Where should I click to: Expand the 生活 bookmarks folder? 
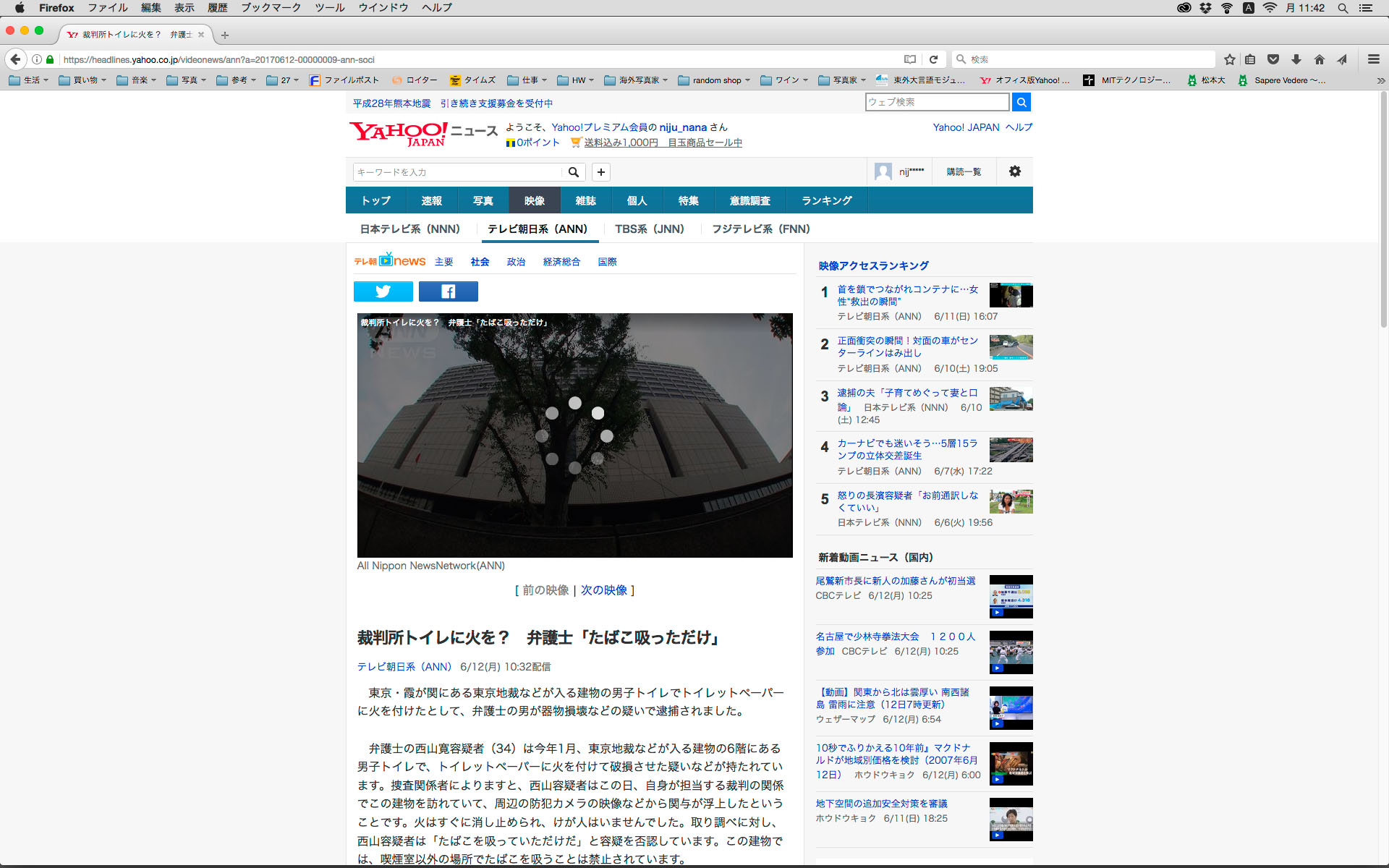(x=29, y=80)
